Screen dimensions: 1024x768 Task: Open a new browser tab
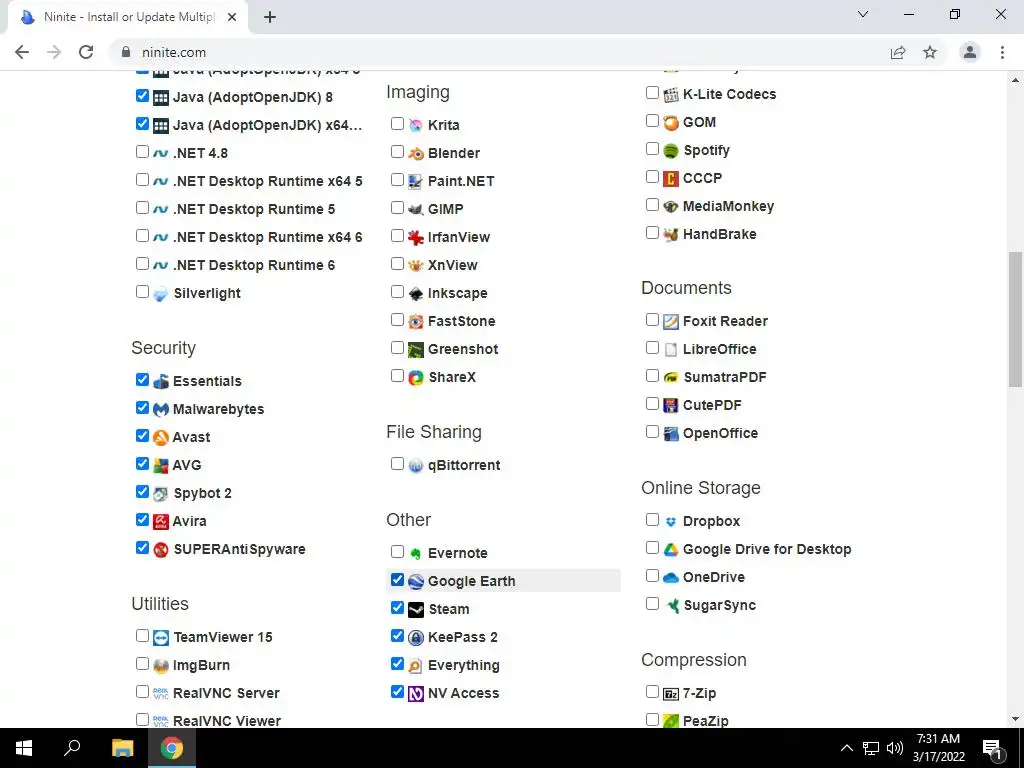click(x=270, y=18)
